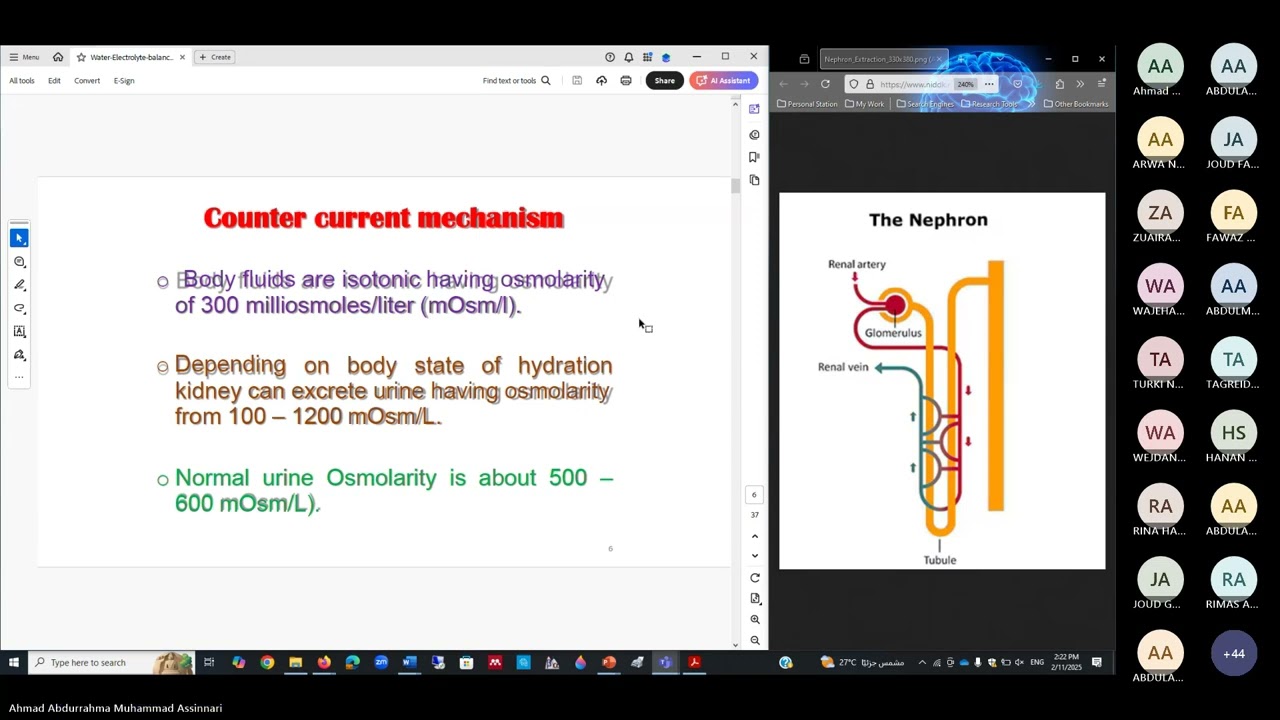Open the Other Bookmarks folder
Viewport: 1280px width, 720px height.
click(1075, 104)
